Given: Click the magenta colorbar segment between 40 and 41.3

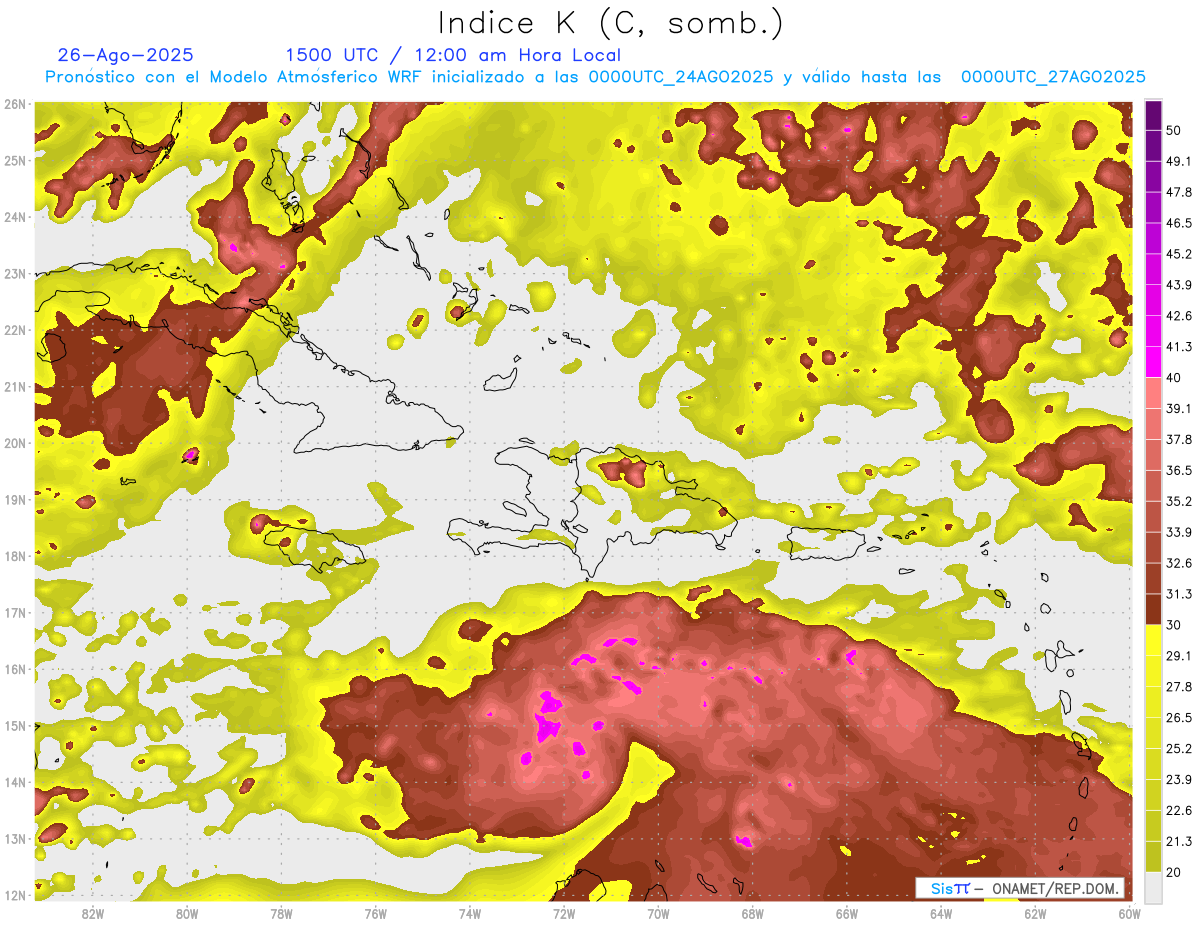Looking at the screenshot, I should [1153, 362].
